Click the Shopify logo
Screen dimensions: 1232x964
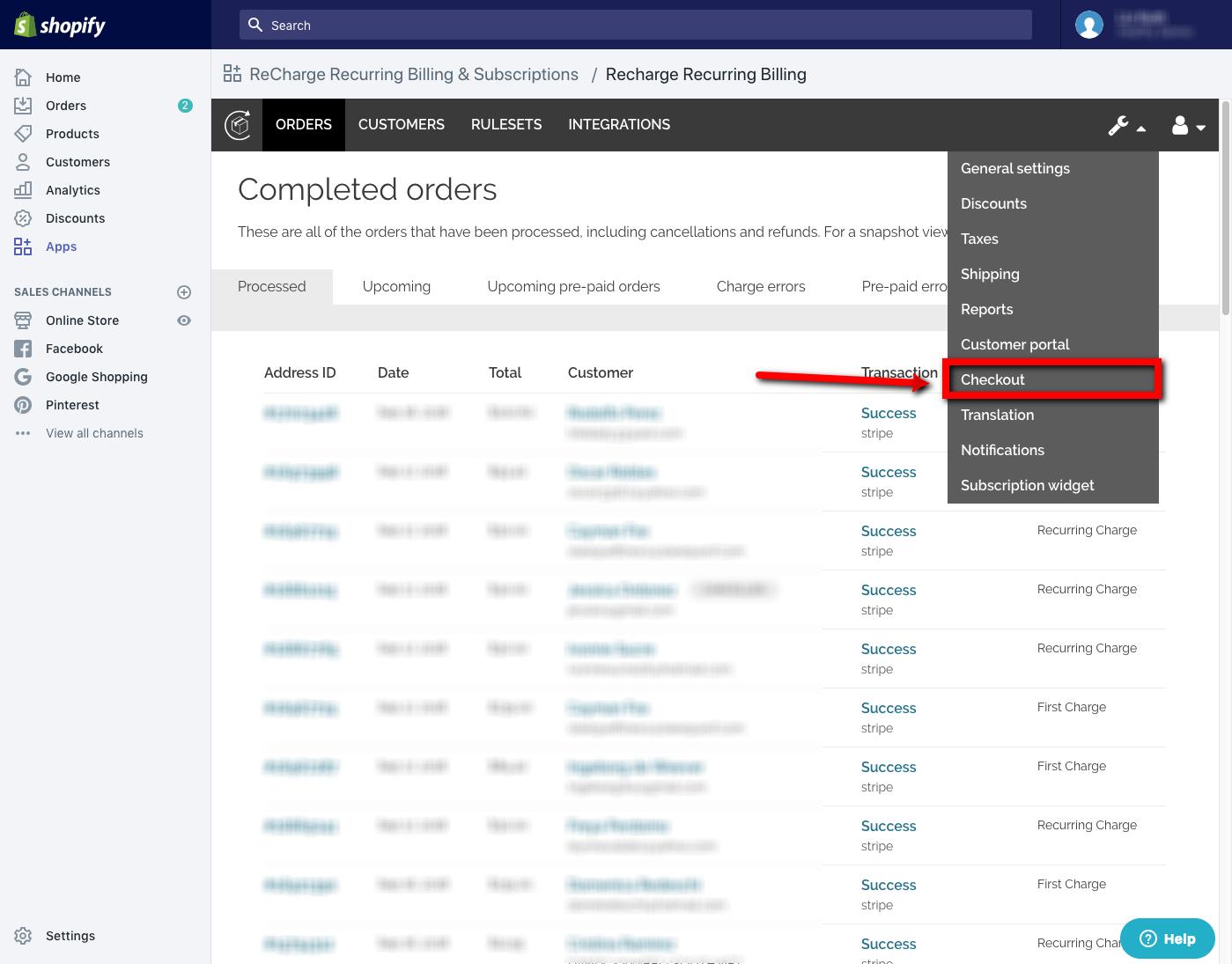[x=60, y=25]
